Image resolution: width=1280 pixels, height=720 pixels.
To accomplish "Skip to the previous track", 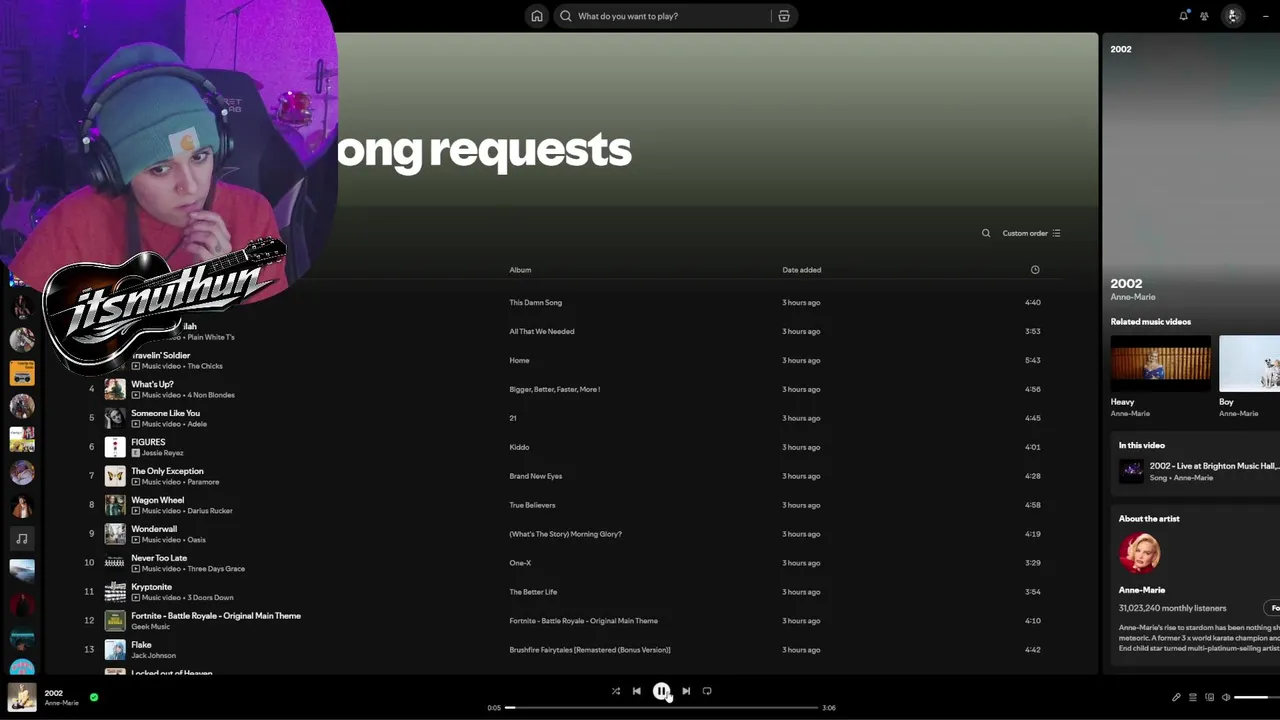I will (x=637, y=691).
